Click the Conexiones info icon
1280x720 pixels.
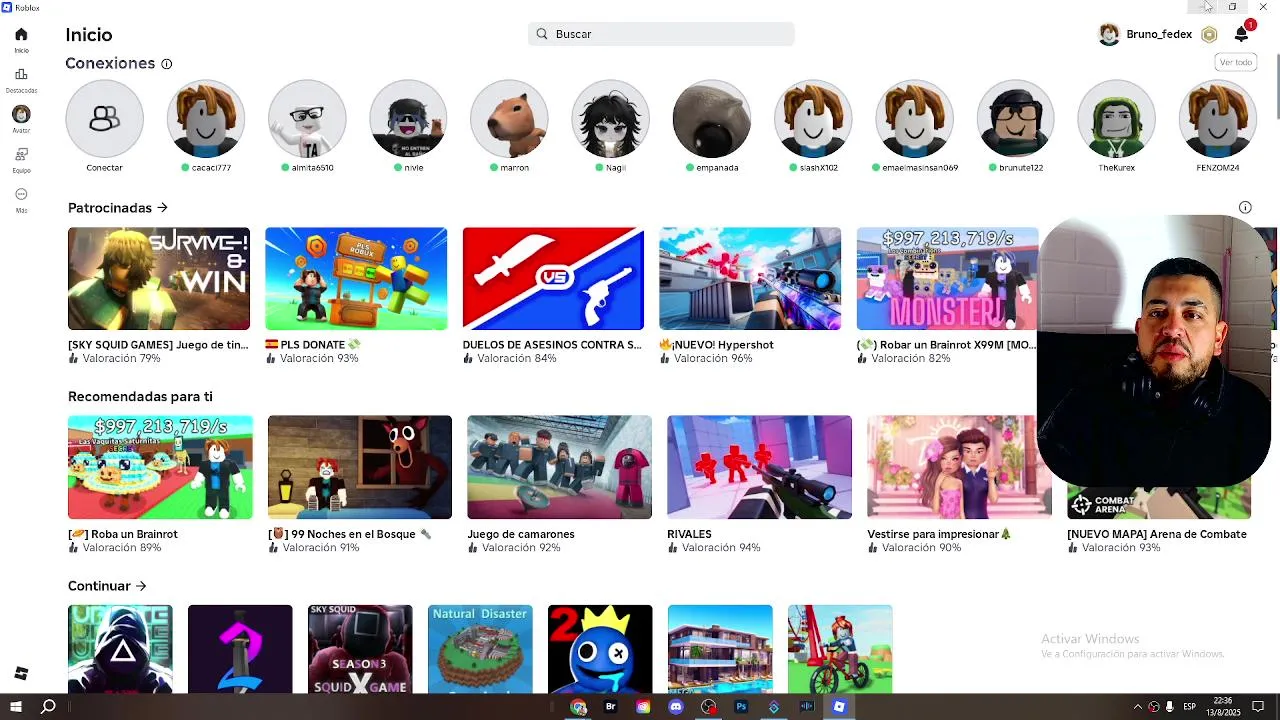(x=166, y=64)
